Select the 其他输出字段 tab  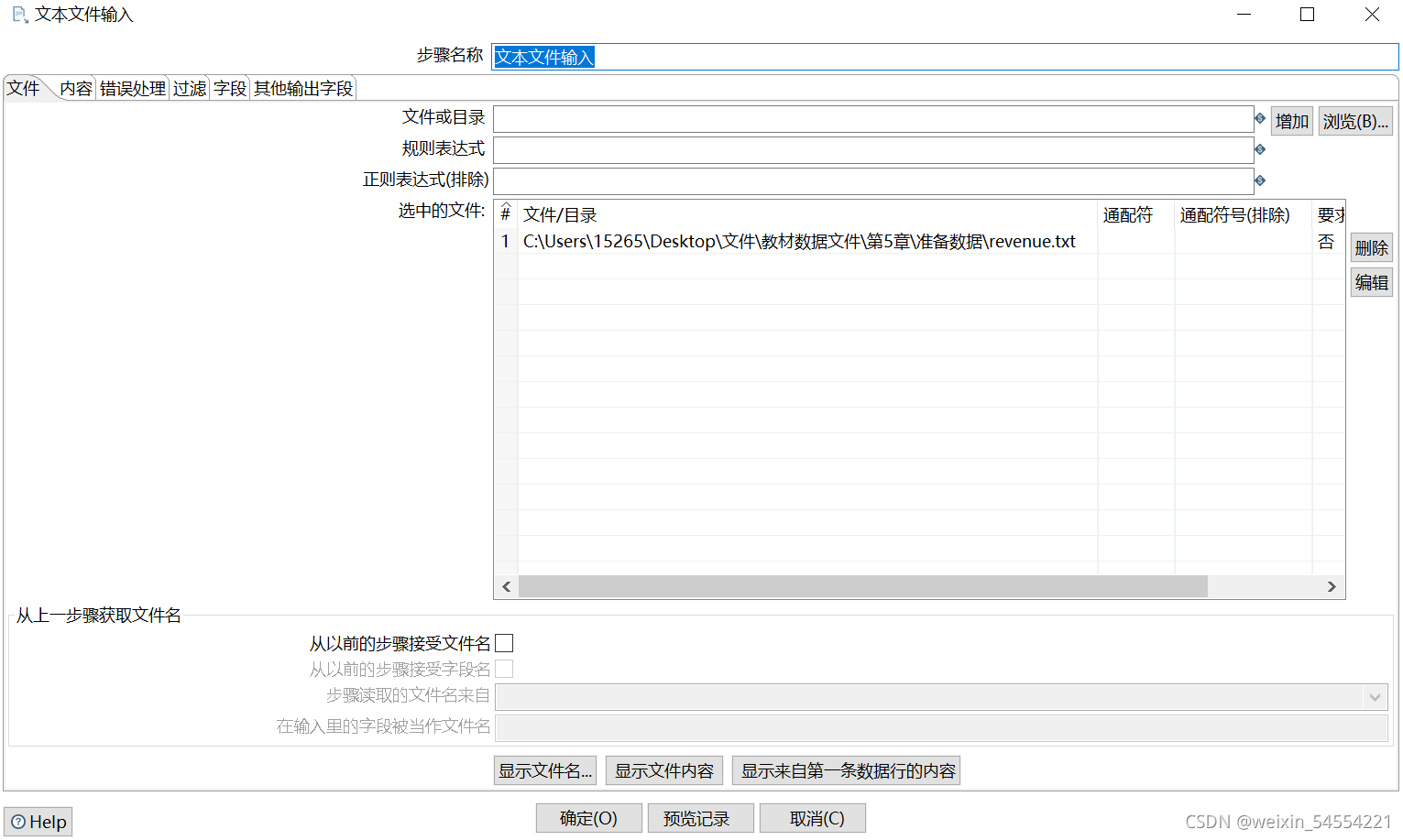click(303, 89)
